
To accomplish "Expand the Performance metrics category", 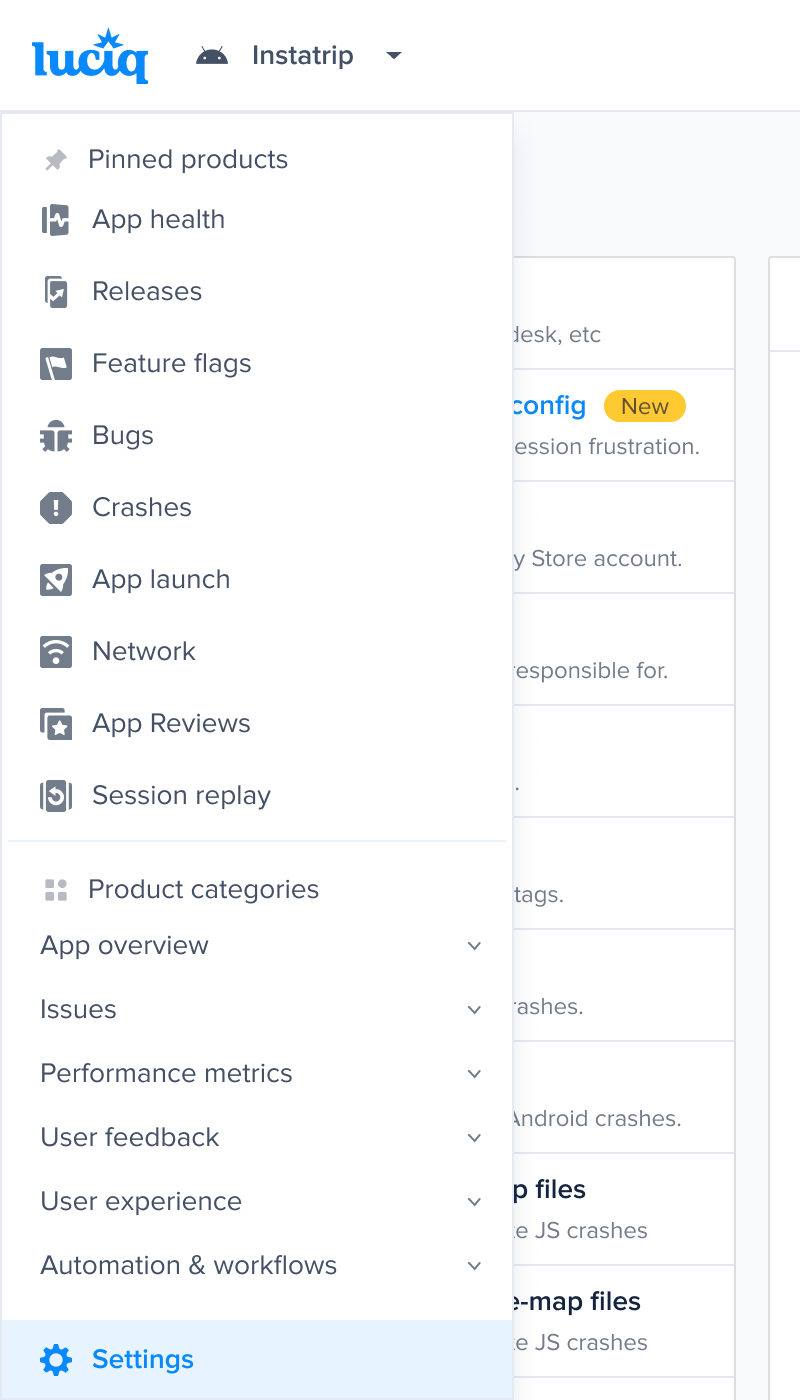I will point(474,1074).
